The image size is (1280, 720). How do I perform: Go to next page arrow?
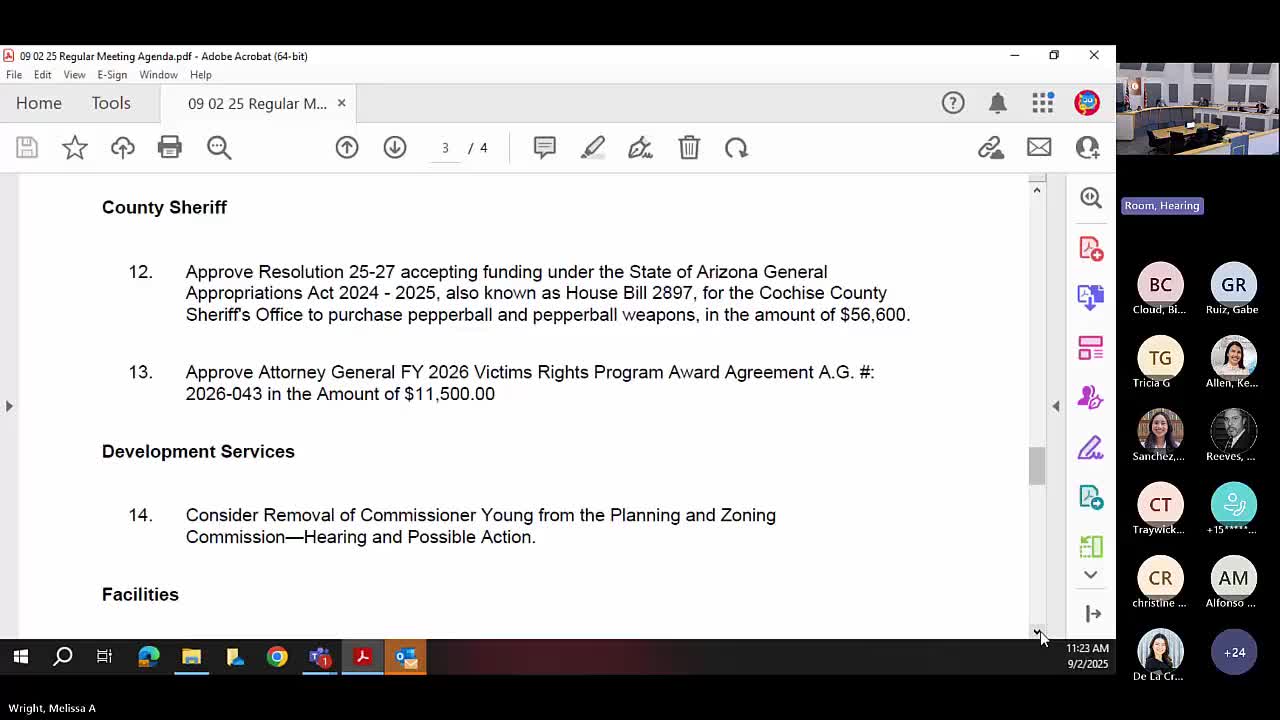(395, 148)
